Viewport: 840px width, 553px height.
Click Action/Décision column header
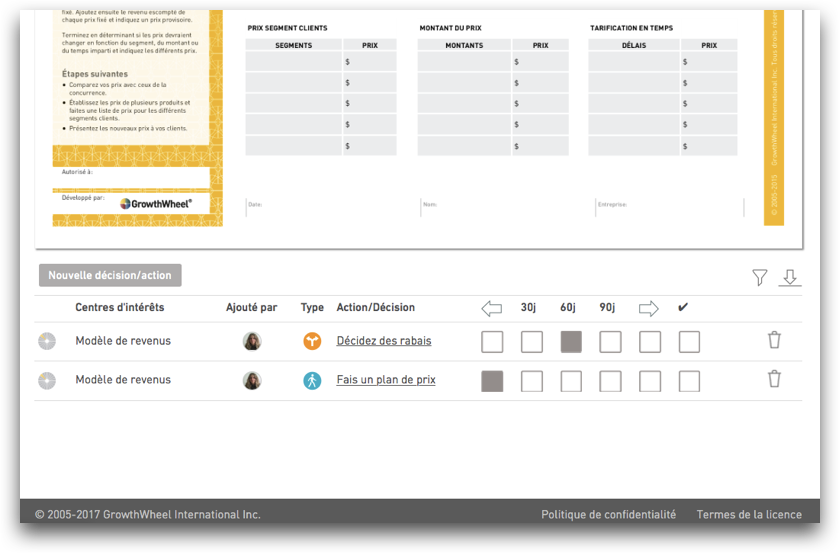coord(376,307)
